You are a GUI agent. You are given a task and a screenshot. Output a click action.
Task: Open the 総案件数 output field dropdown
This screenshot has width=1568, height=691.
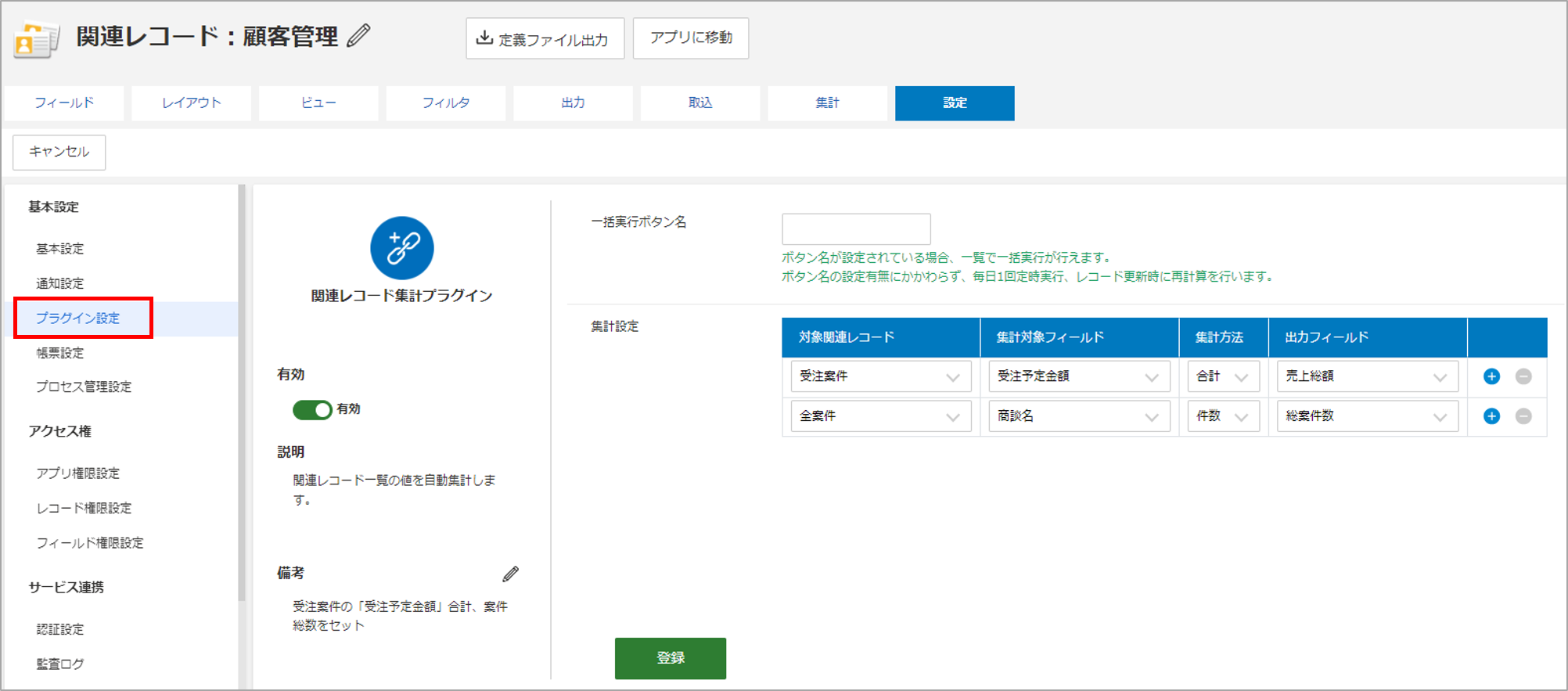(1368, 416)
